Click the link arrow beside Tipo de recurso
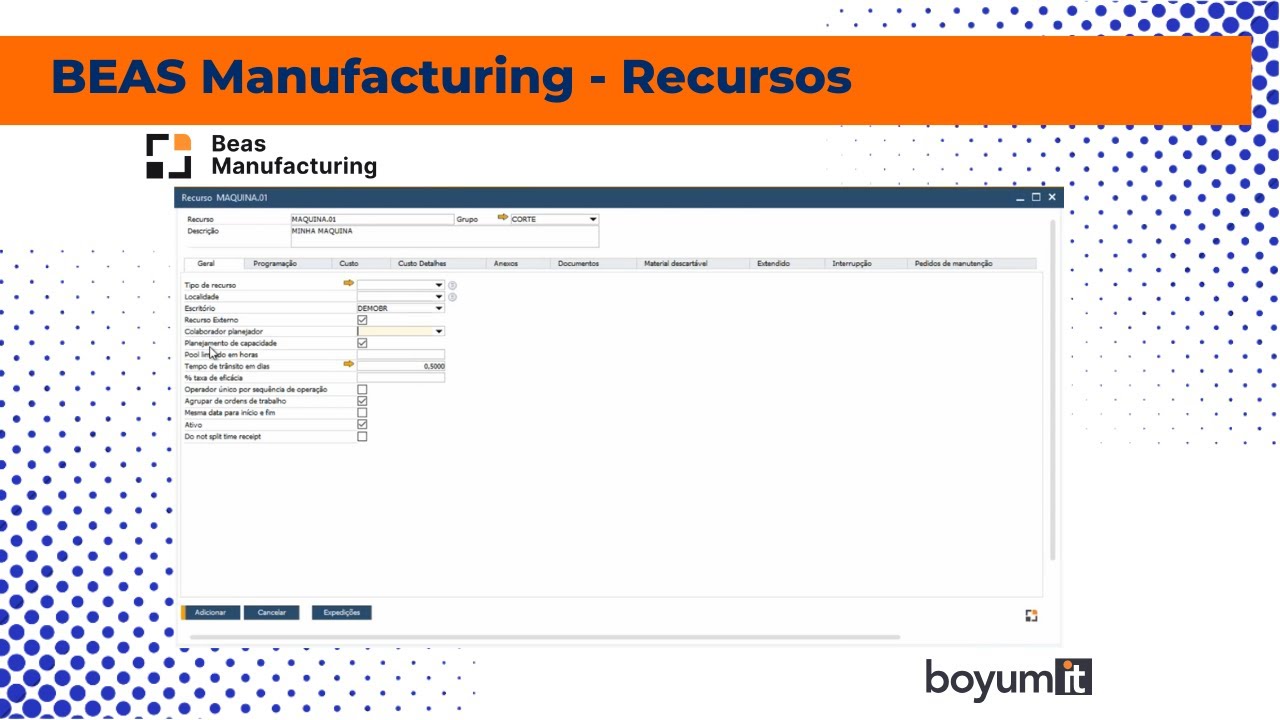Image resolution: width=1280 pixels, height=720 pixels. tap(348, 284)
